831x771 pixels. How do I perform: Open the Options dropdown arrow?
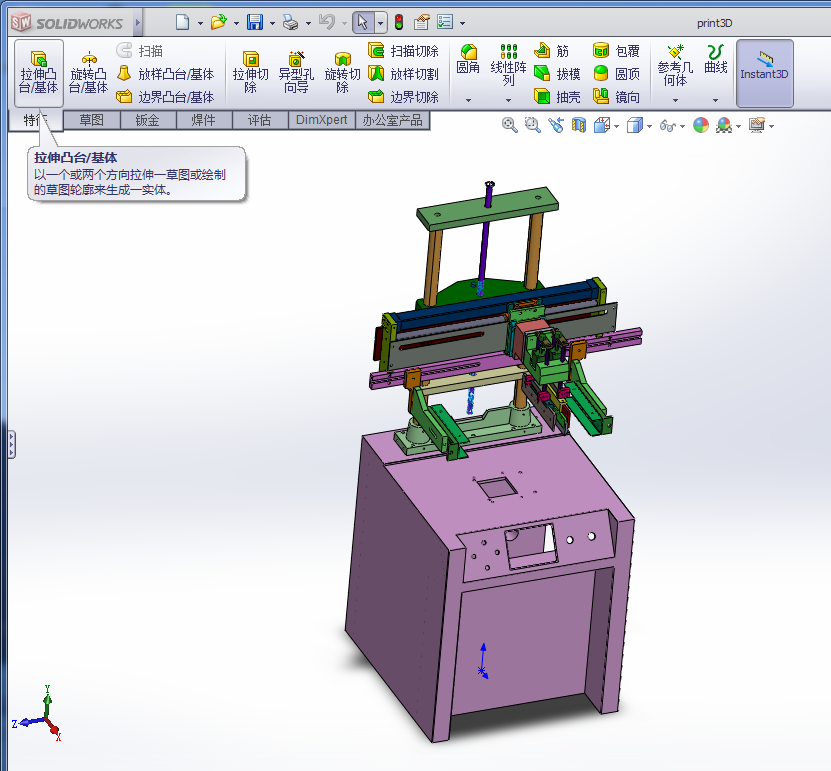[463, 23]
